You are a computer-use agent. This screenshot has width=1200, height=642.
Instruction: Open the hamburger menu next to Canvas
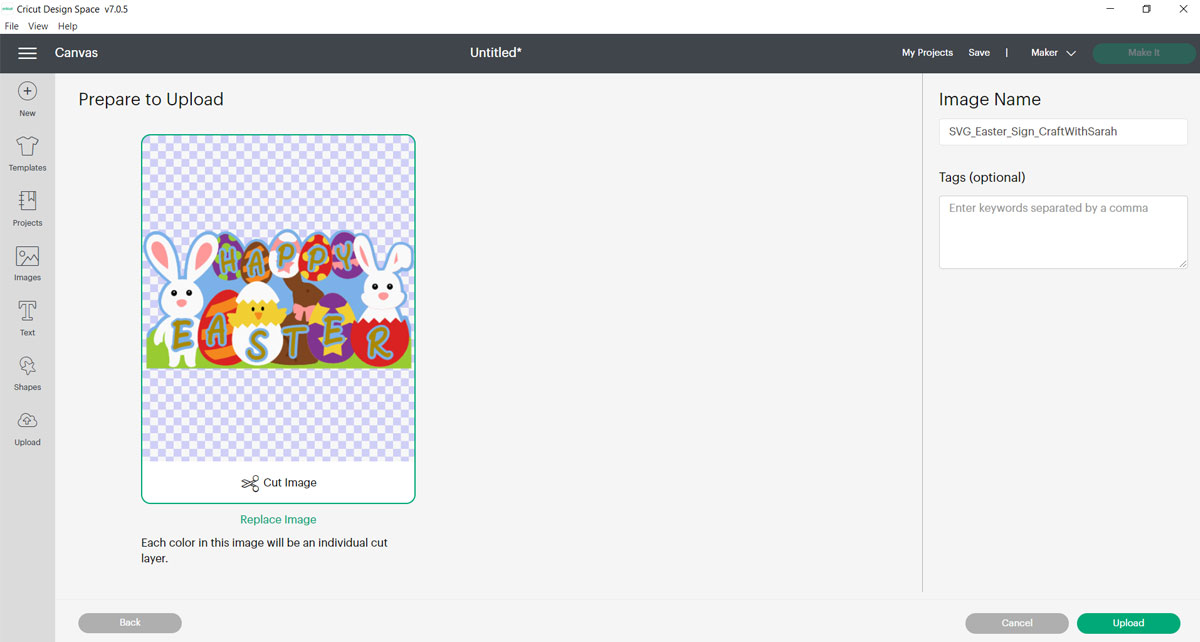coord(27,53)
